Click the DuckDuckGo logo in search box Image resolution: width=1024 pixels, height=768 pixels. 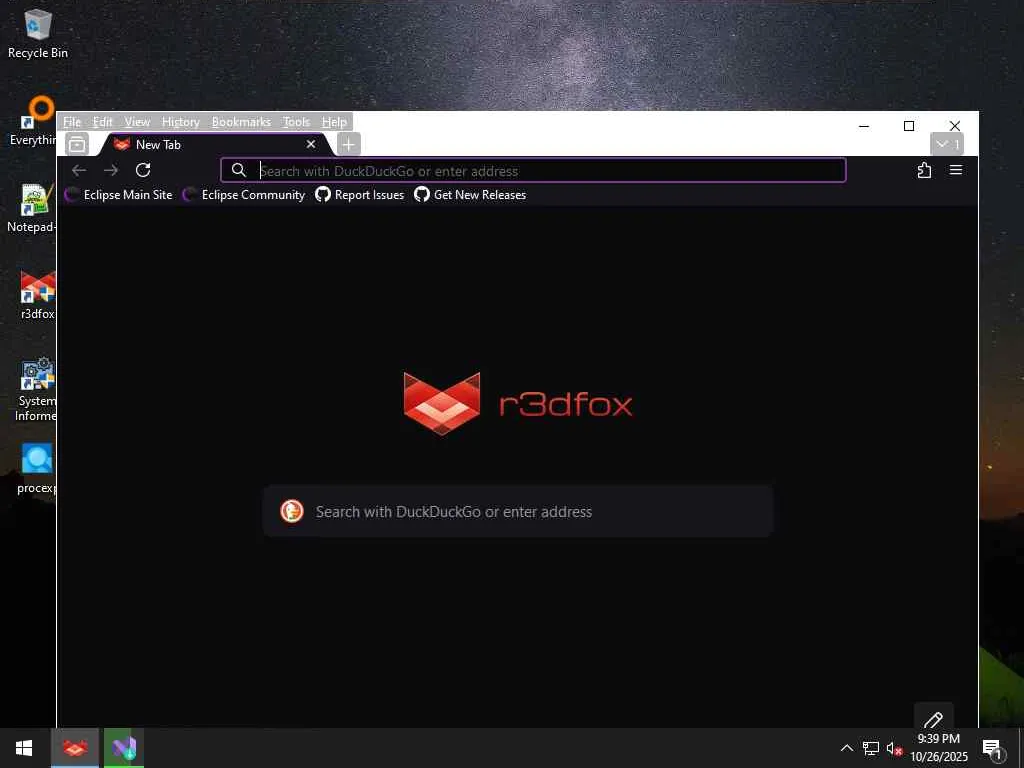(x=292, y=511)
